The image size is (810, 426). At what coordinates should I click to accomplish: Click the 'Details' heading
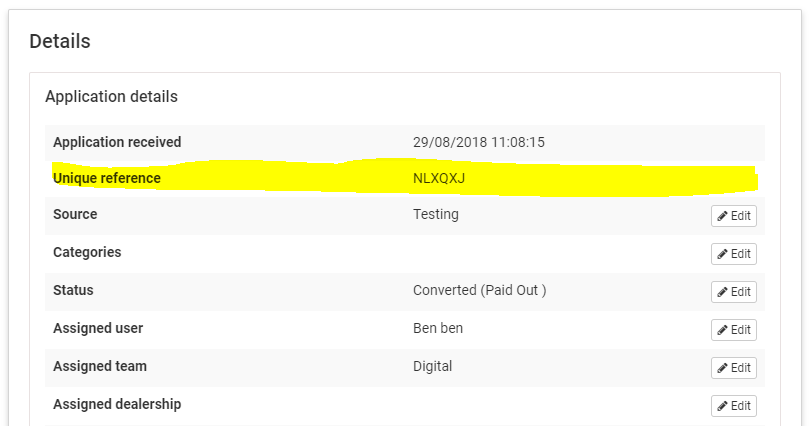pyautogui.click(x=60, y=41)
